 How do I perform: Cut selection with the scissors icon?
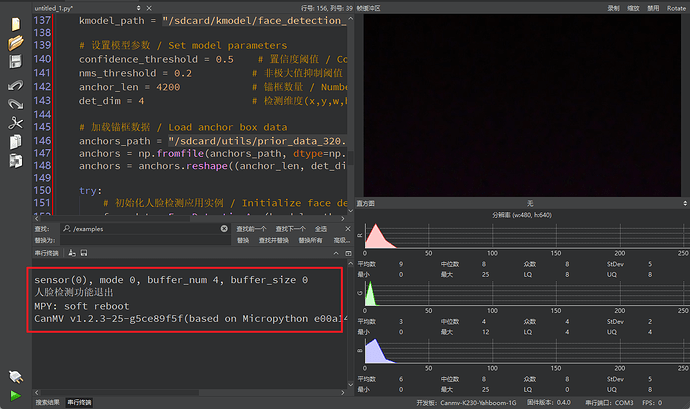coord(15,123)
